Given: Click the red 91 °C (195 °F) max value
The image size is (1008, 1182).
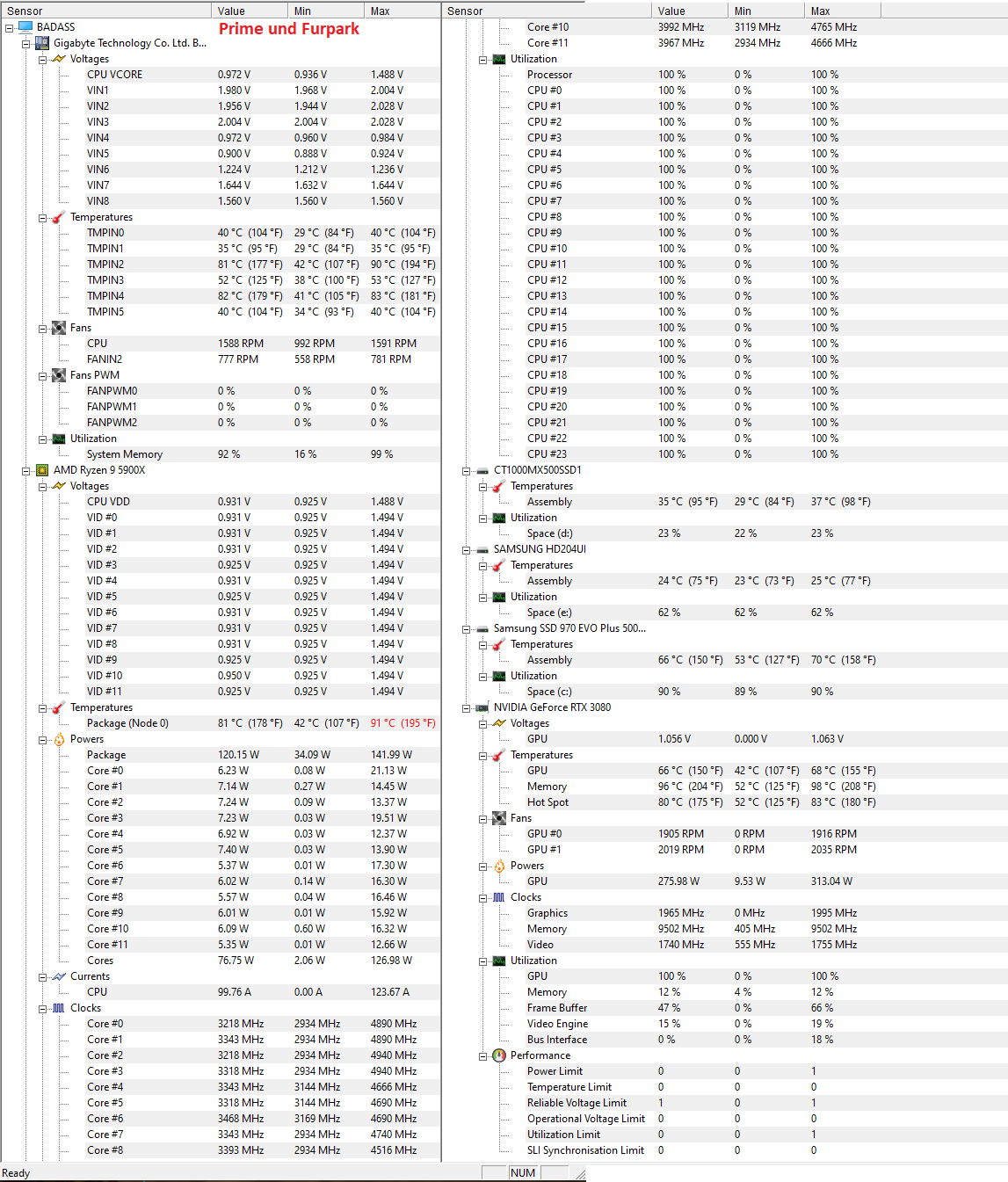Looking at the screenshot, I should tap(402, 723).
